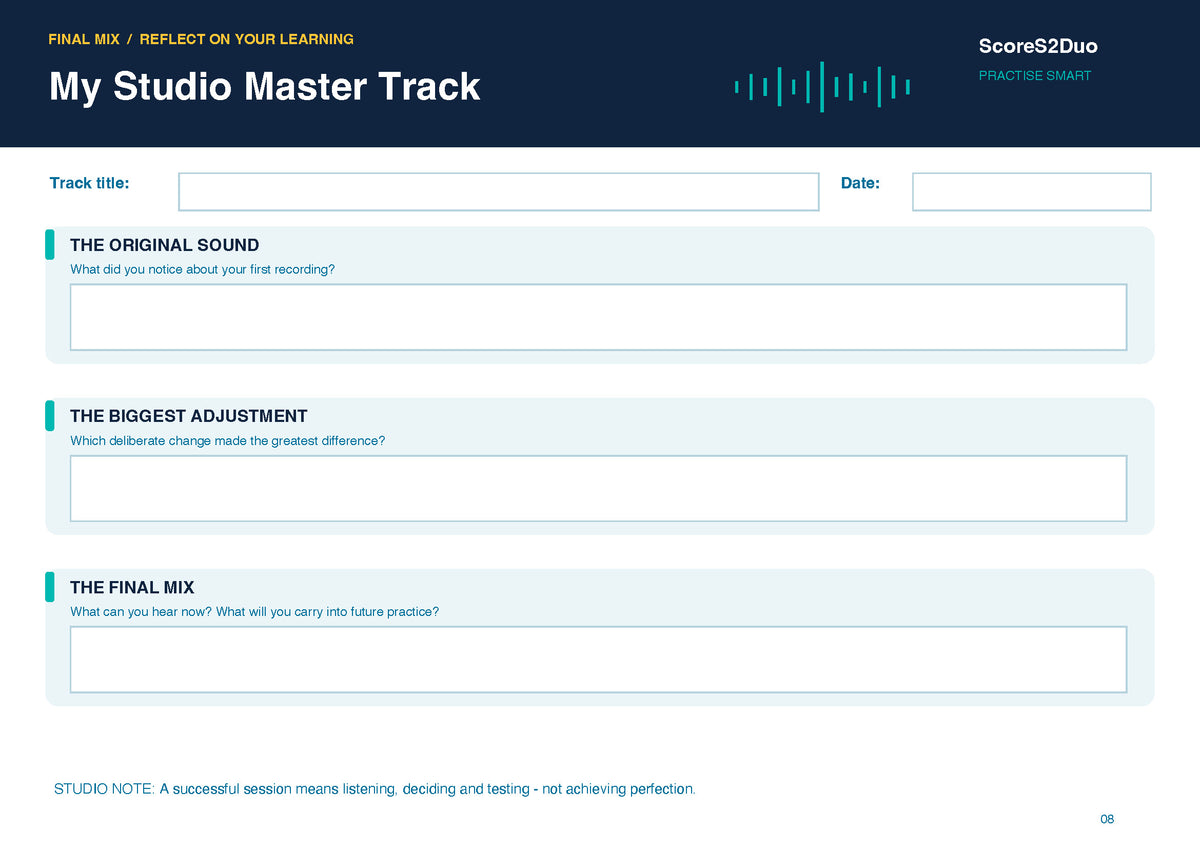Image resolution: width=1200 pixels, height=849 pixels.
Task: Click the FINAL MIX / REFLECT ON YOUR LEARNING text
Action: [201, 40]
